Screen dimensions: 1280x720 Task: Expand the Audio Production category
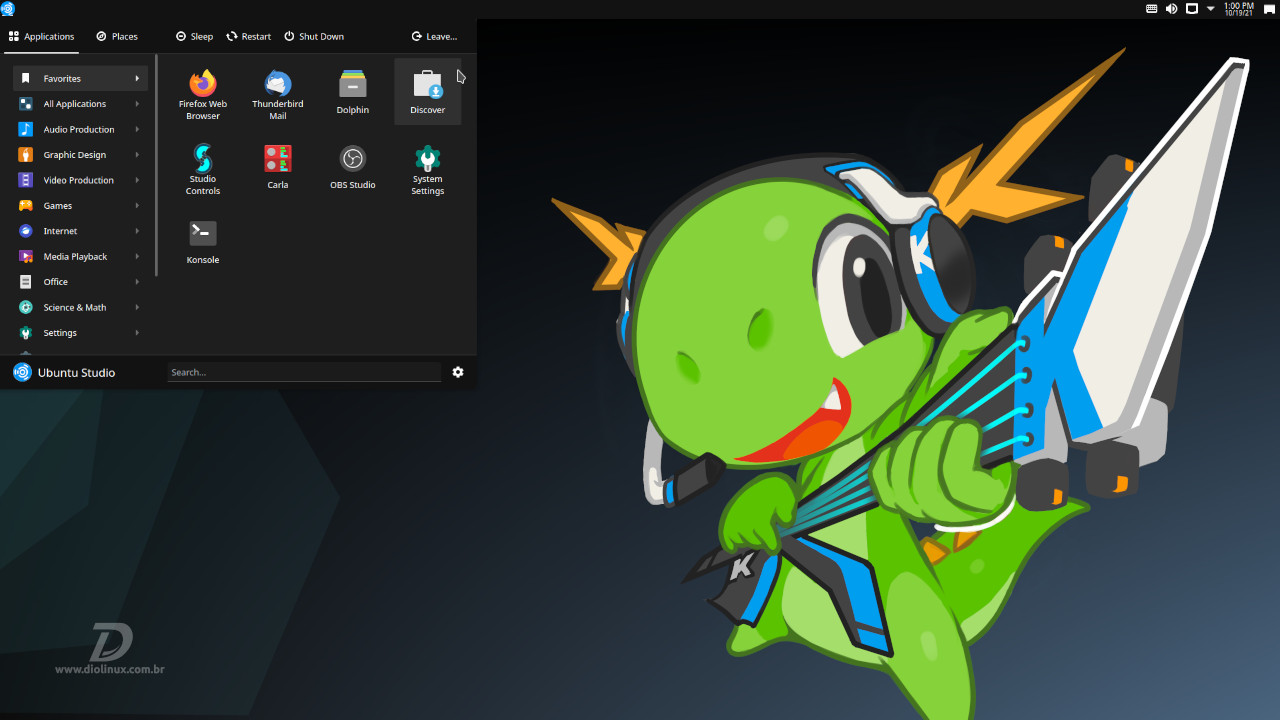coord(80,129)
